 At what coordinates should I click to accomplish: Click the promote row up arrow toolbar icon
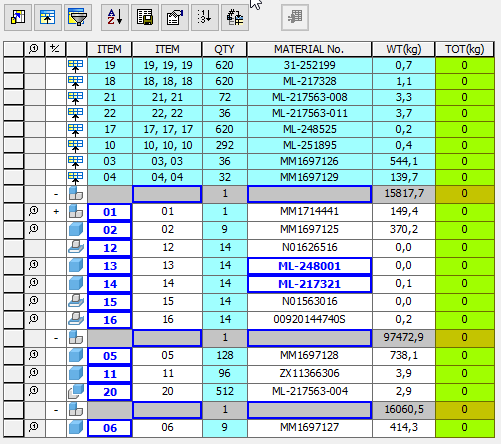click(x=48, y=17)
